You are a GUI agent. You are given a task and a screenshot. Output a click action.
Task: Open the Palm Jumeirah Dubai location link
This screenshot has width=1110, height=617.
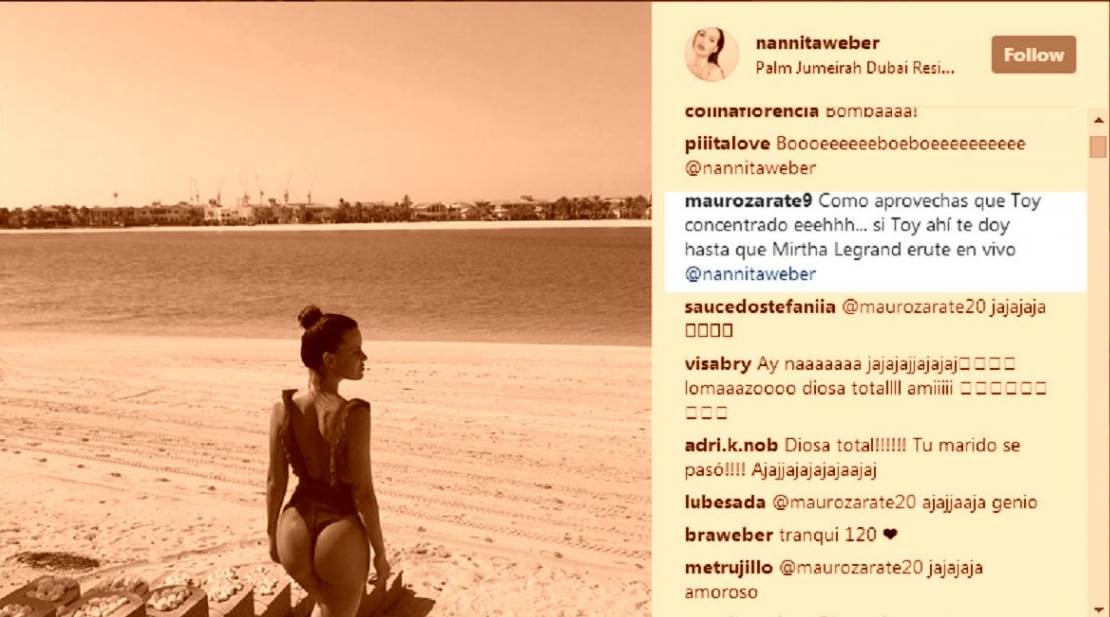pos(855,68)
